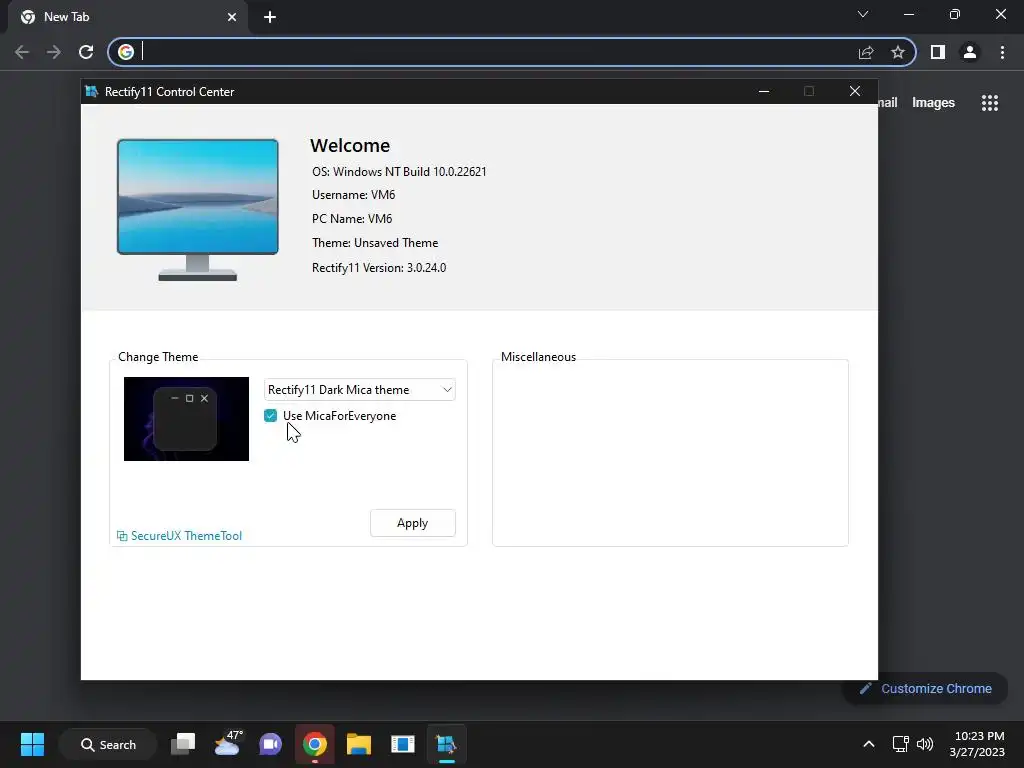Click the Rectify11 Control Center title icon

coord(92,91)
